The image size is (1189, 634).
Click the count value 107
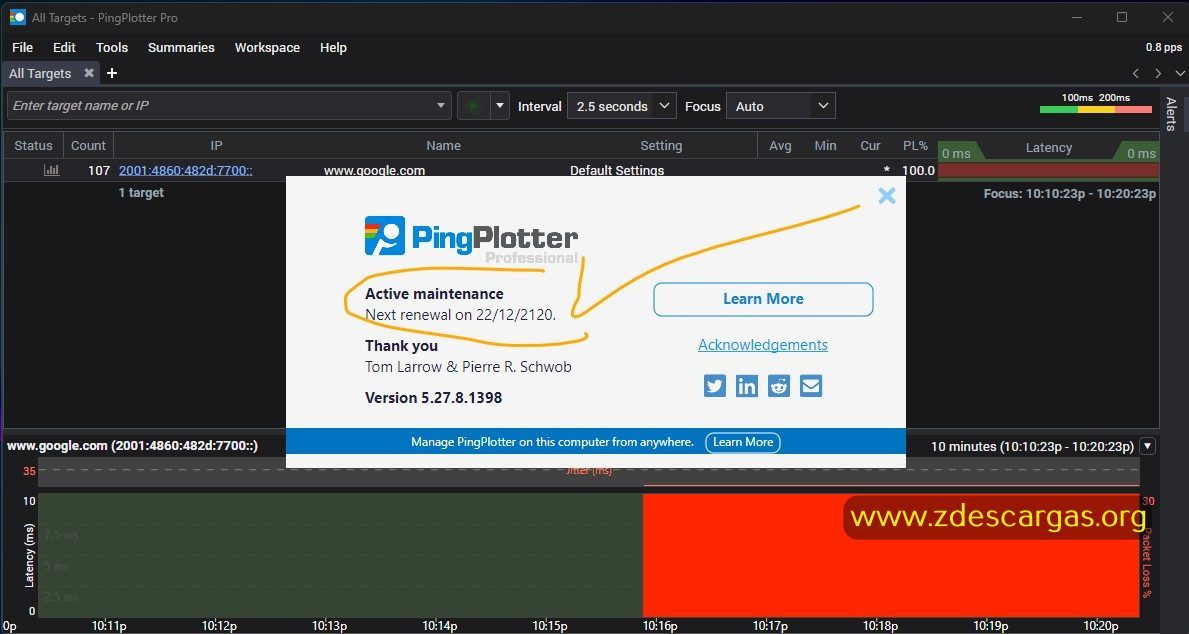click(99, 170)
